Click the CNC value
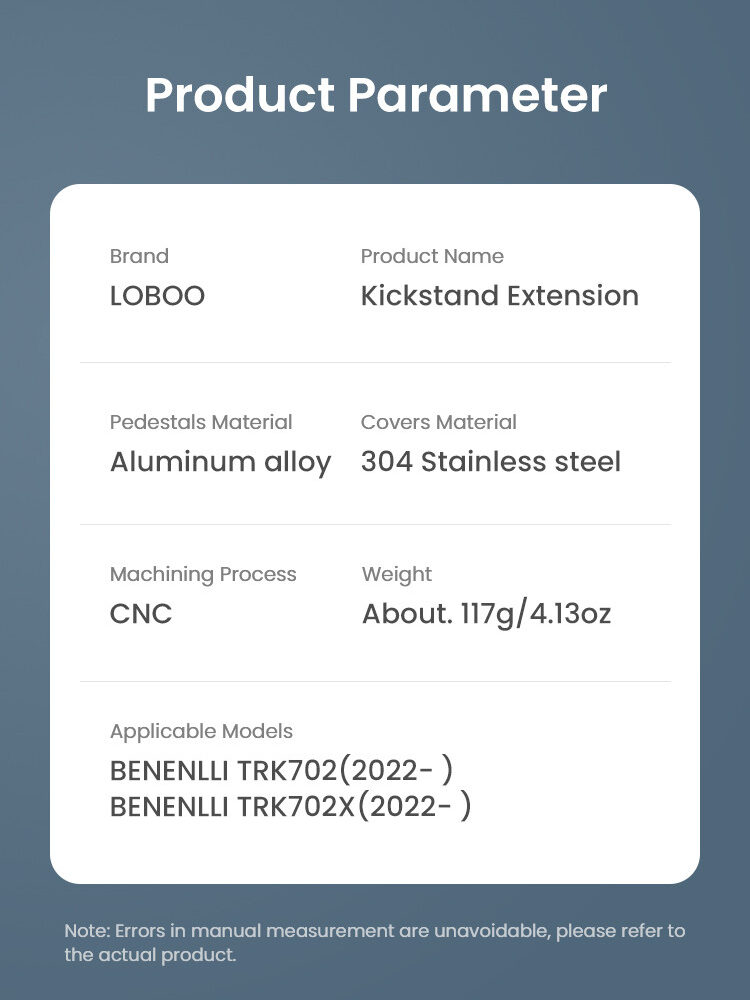This screenshot has height=1000, width=750. tap(141, 614)
